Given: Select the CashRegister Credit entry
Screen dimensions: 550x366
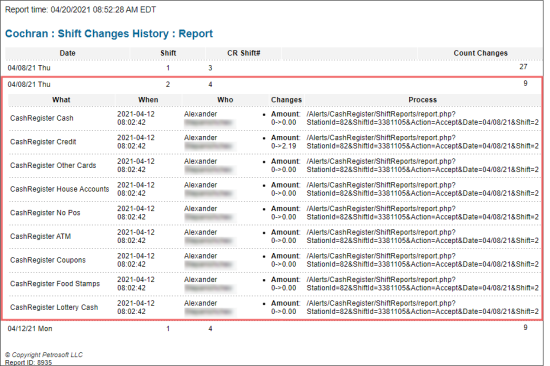Looking at the screenshot, I should pyautogui.click(x=43, y=142).
